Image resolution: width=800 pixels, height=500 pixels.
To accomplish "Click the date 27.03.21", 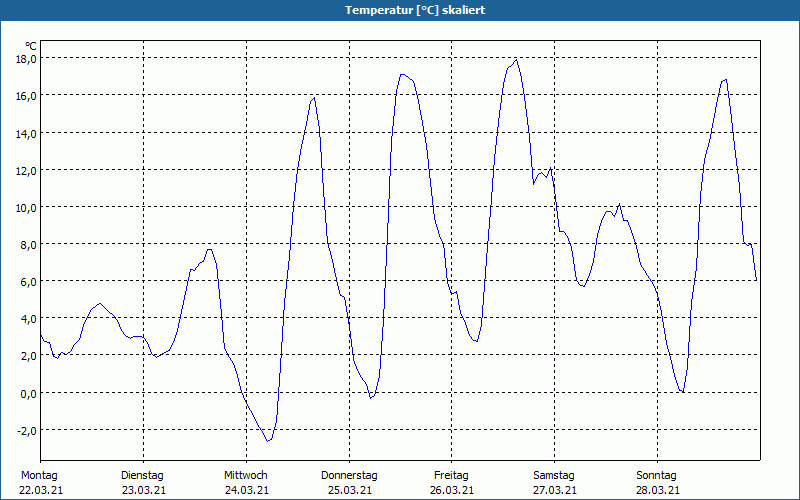I will click(555, 490).
